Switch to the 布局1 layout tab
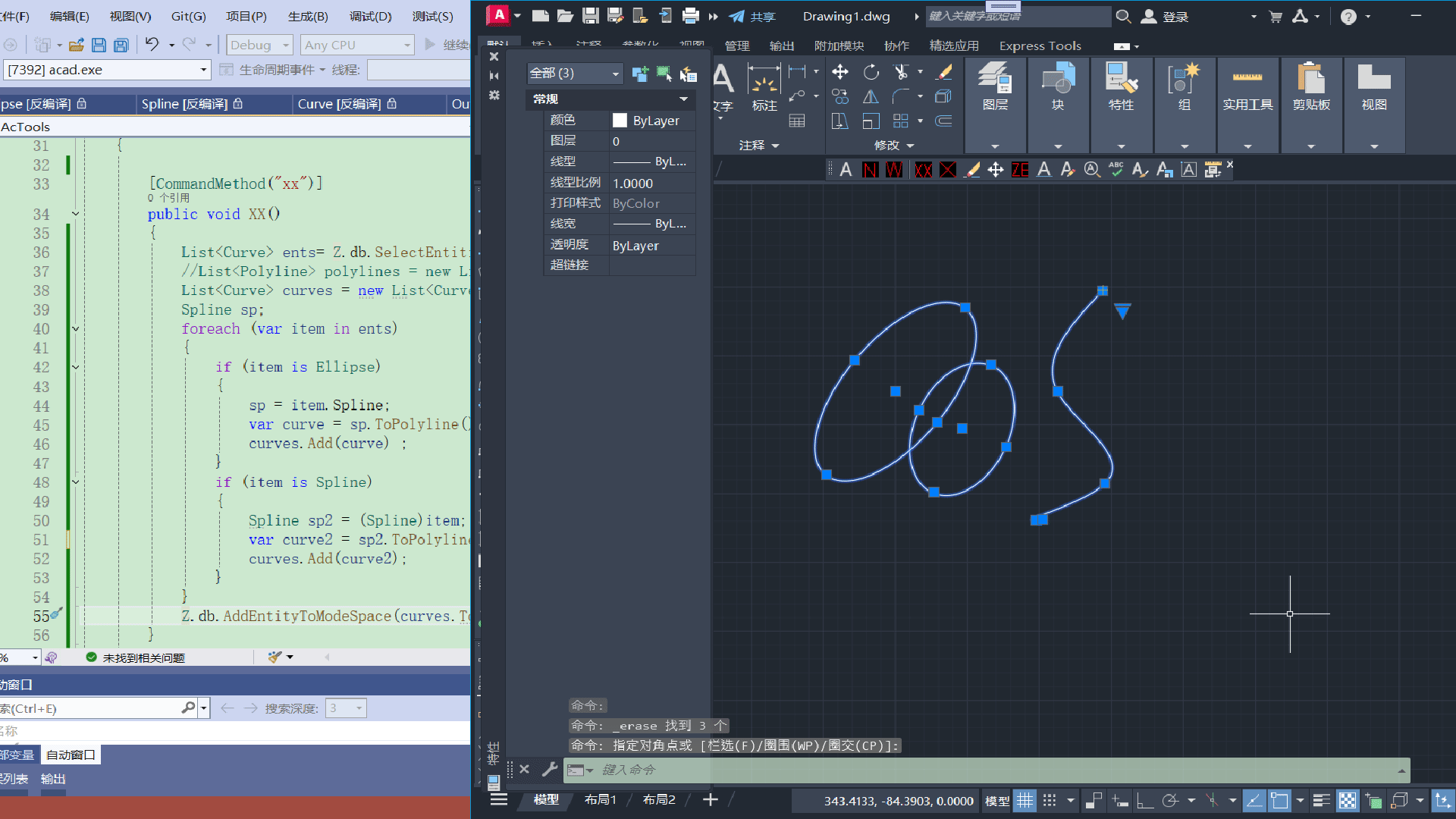This screenshot has width=1456, height=819. [x=600, y=800]
